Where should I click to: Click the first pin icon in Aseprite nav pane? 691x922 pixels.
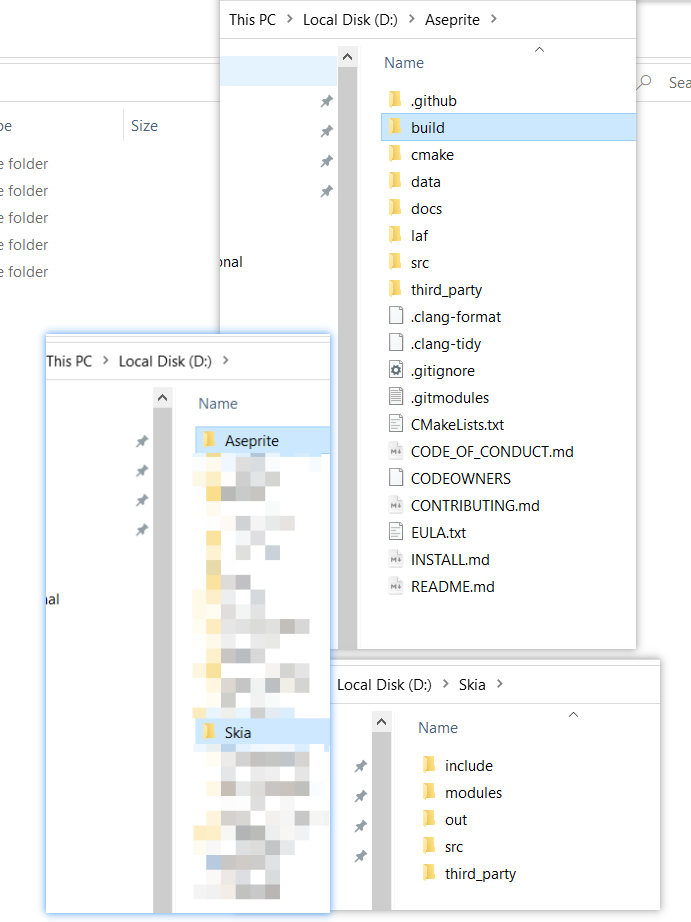click(x=326, y=101)
